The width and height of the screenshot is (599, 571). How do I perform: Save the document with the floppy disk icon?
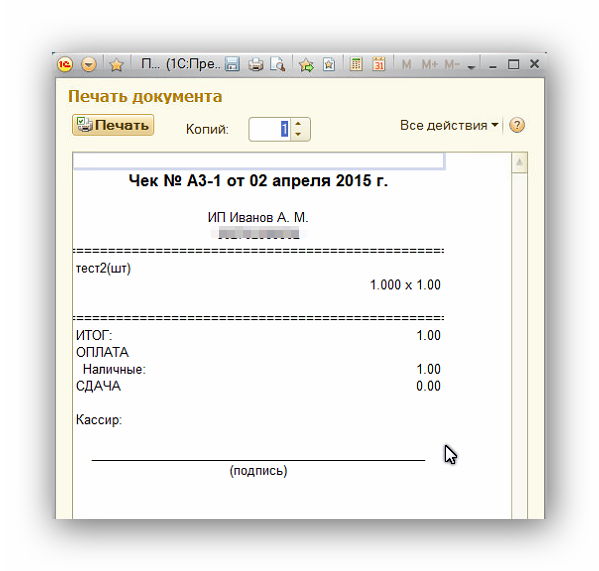pos(232,64)
